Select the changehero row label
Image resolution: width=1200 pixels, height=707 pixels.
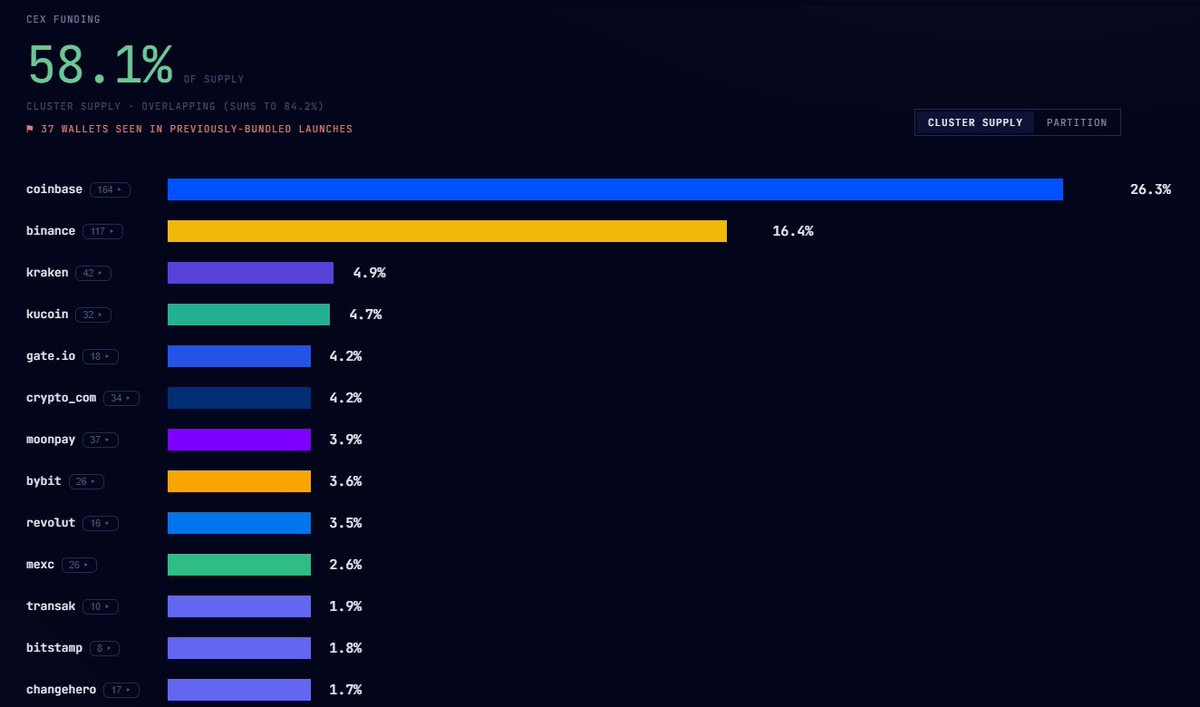pos(61,690)
